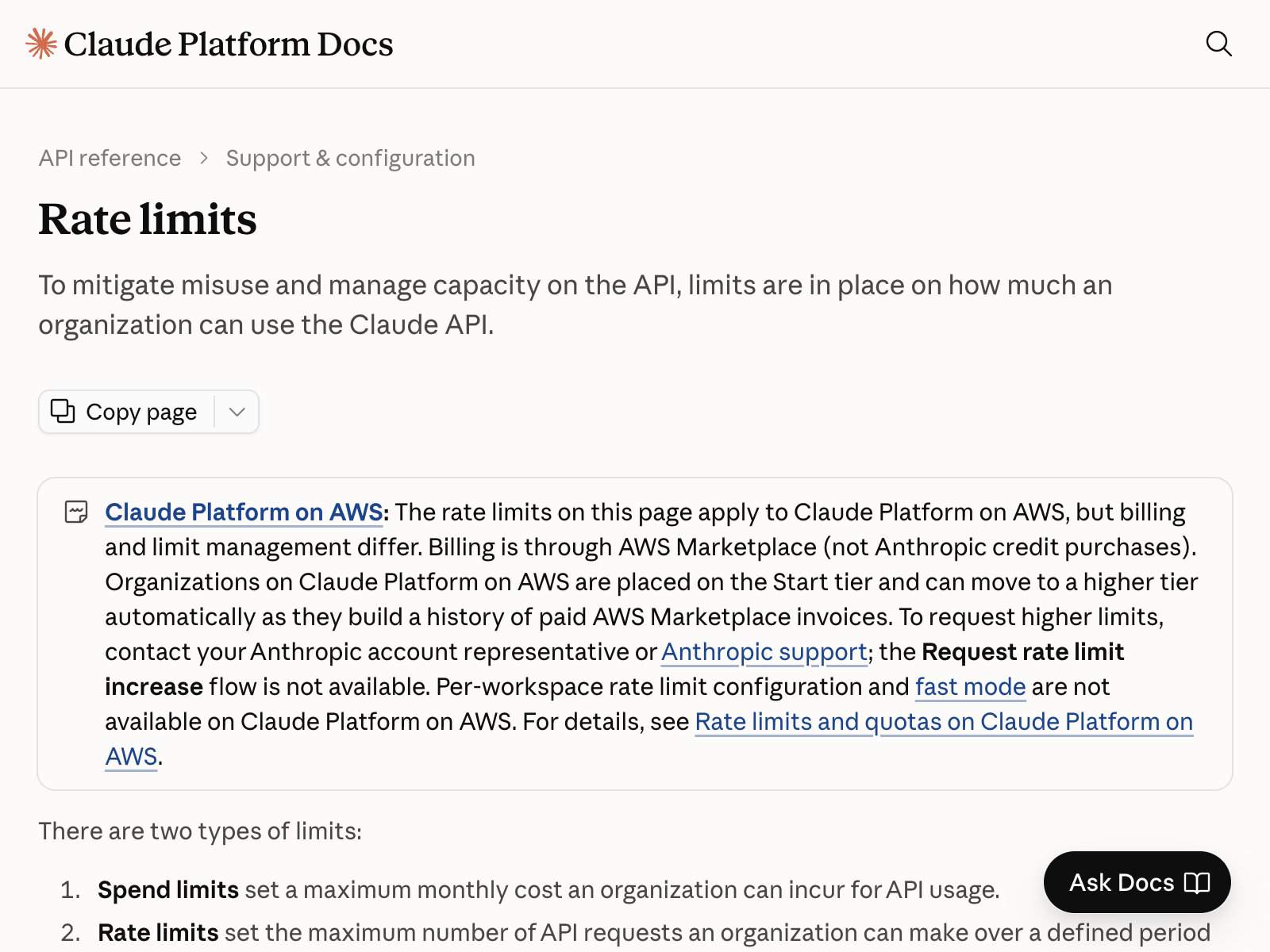This screenshot has width=1270, height=952.
Task: Open Claude Platform on AWS link
Action: click(x=244, y=512)
